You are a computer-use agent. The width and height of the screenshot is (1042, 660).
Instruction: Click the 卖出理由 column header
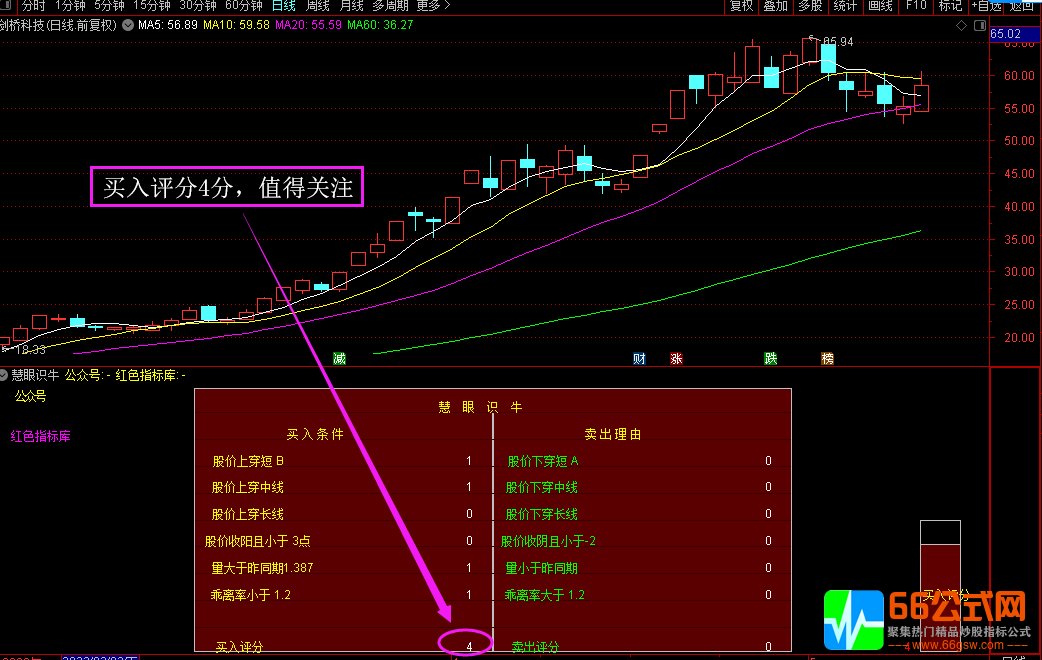pyautogui.click(x=613, y=435)
